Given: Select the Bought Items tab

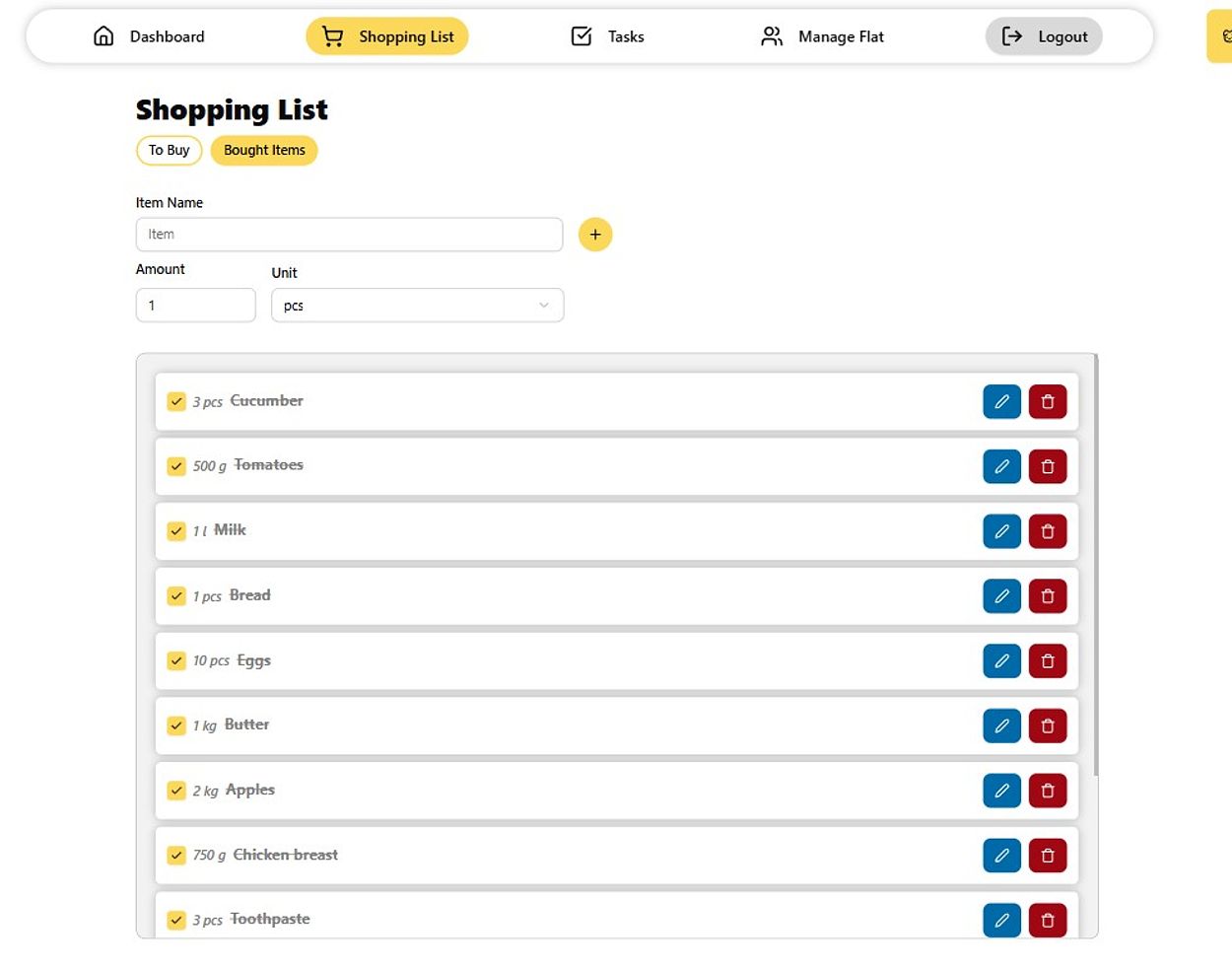Looking at the screenshot, I should click(264, 150).
